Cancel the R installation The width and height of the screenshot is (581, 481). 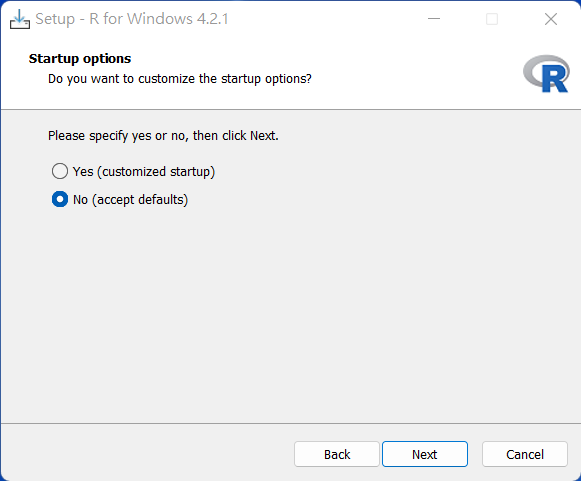coord(525,454)
